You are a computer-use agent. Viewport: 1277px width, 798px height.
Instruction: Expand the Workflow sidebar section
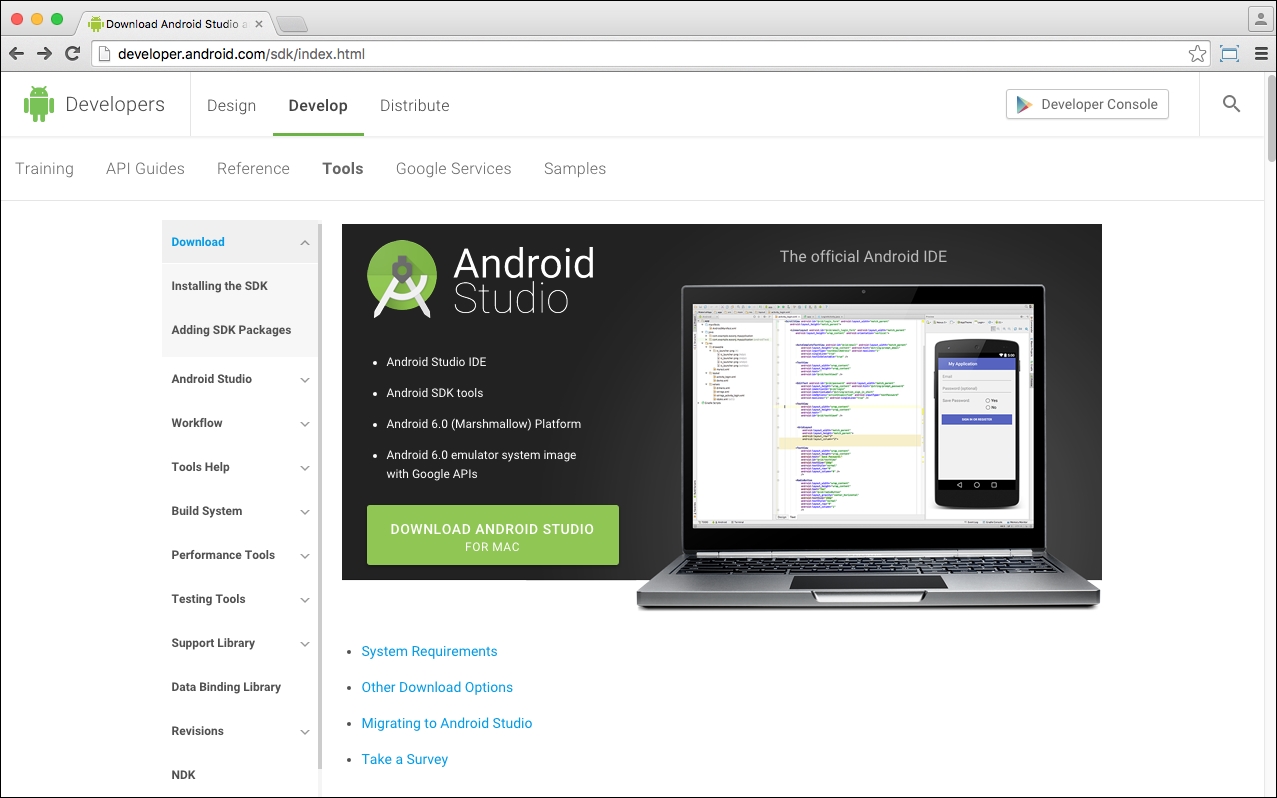pyautogui.click(x=305, y=424)
